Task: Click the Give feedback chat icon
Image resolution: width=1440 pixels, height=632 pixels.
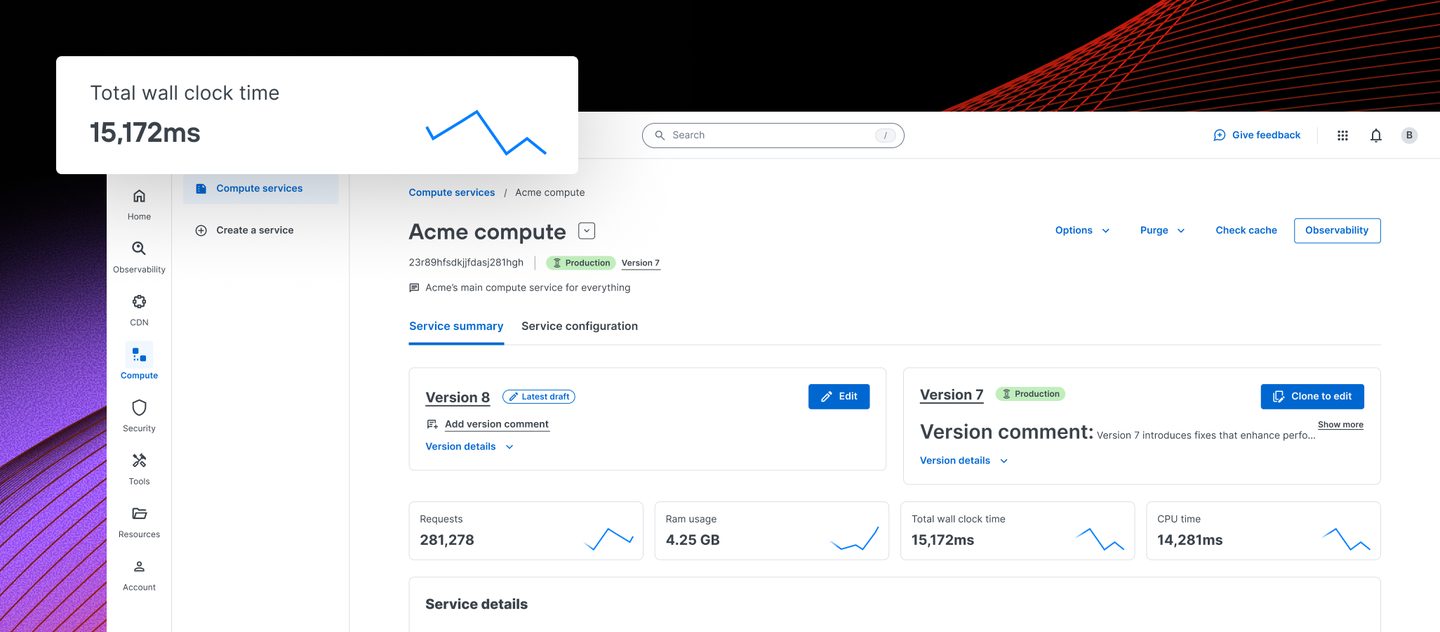Action: pyautogui.click(x=1219, y=135)
